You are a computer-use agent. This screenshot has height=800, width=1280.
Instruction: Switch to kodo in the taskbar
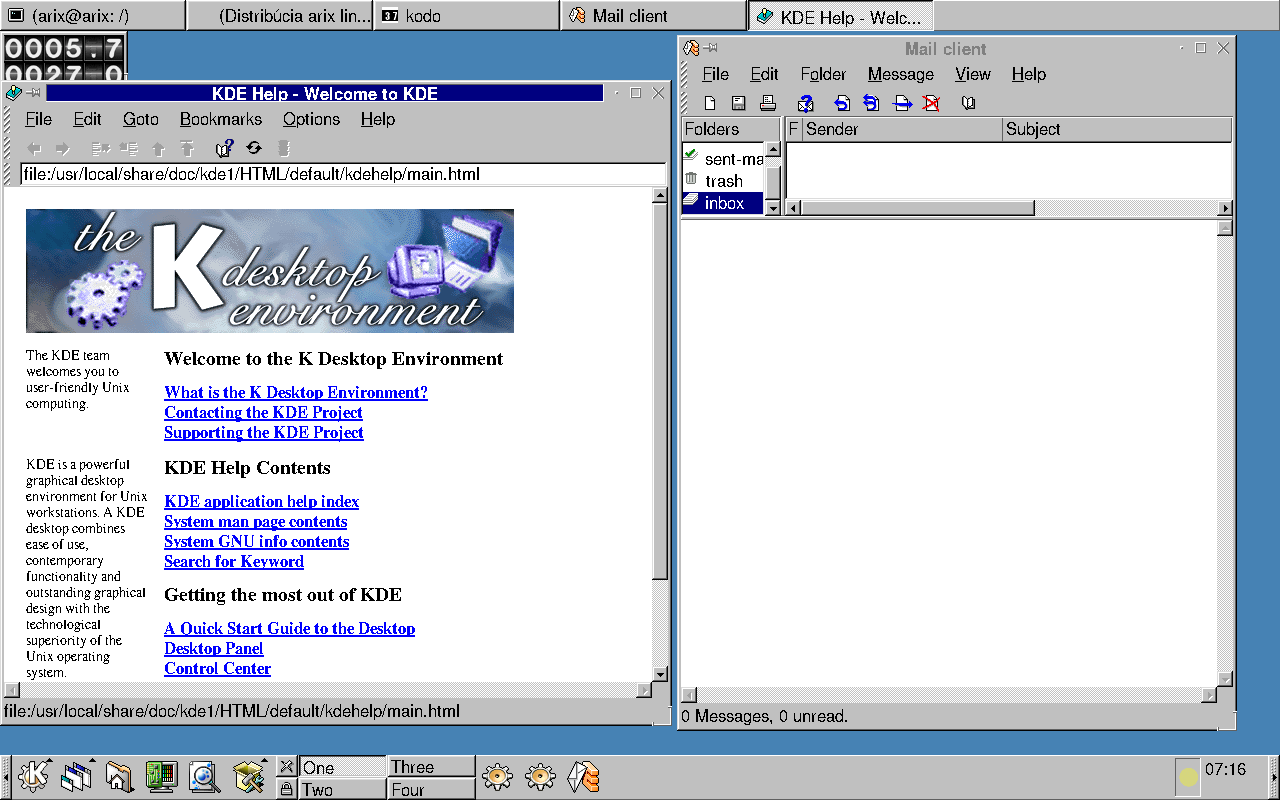pos(466,16)
